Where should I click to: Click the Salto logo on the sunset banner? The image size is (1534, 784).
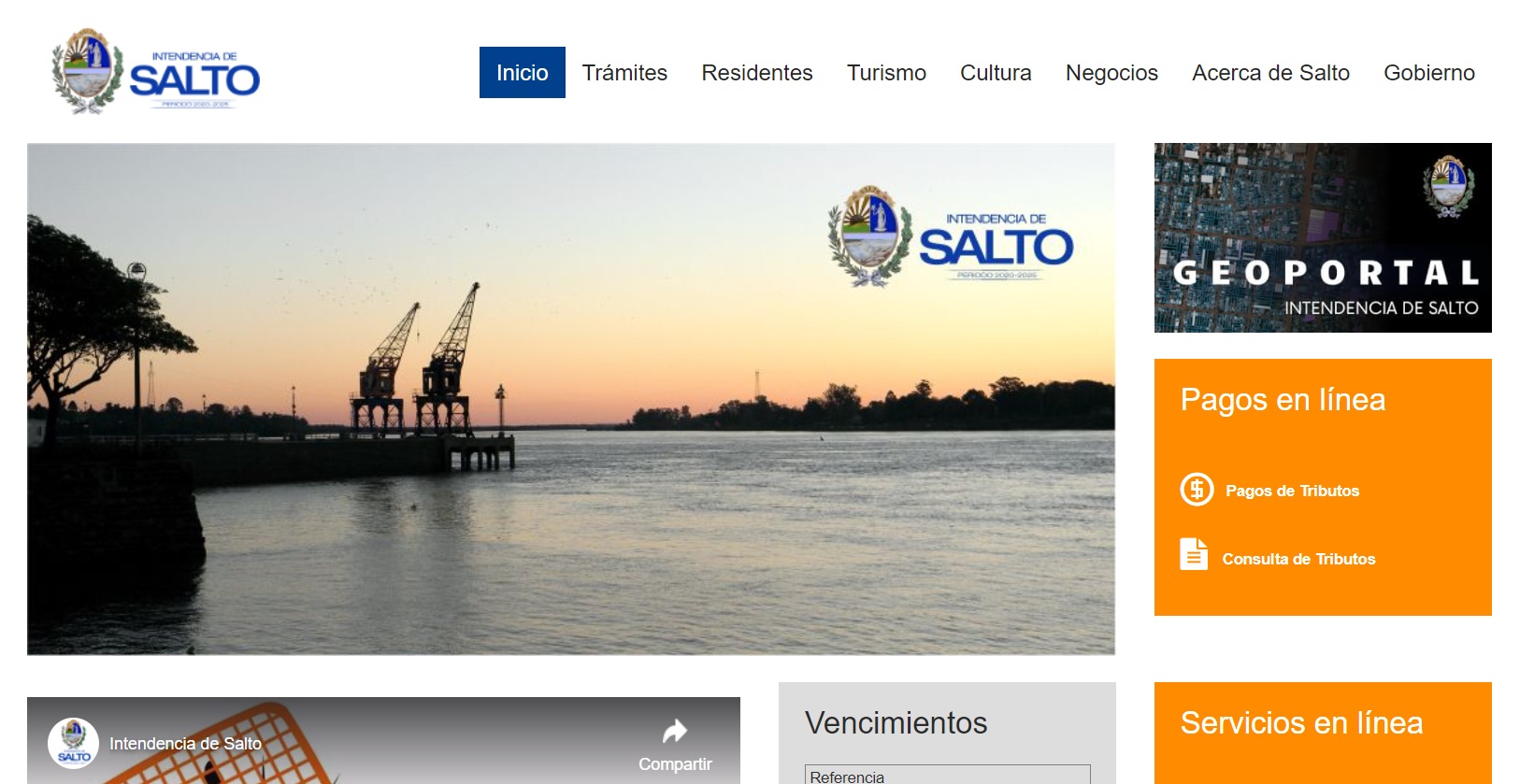[951, 236]
